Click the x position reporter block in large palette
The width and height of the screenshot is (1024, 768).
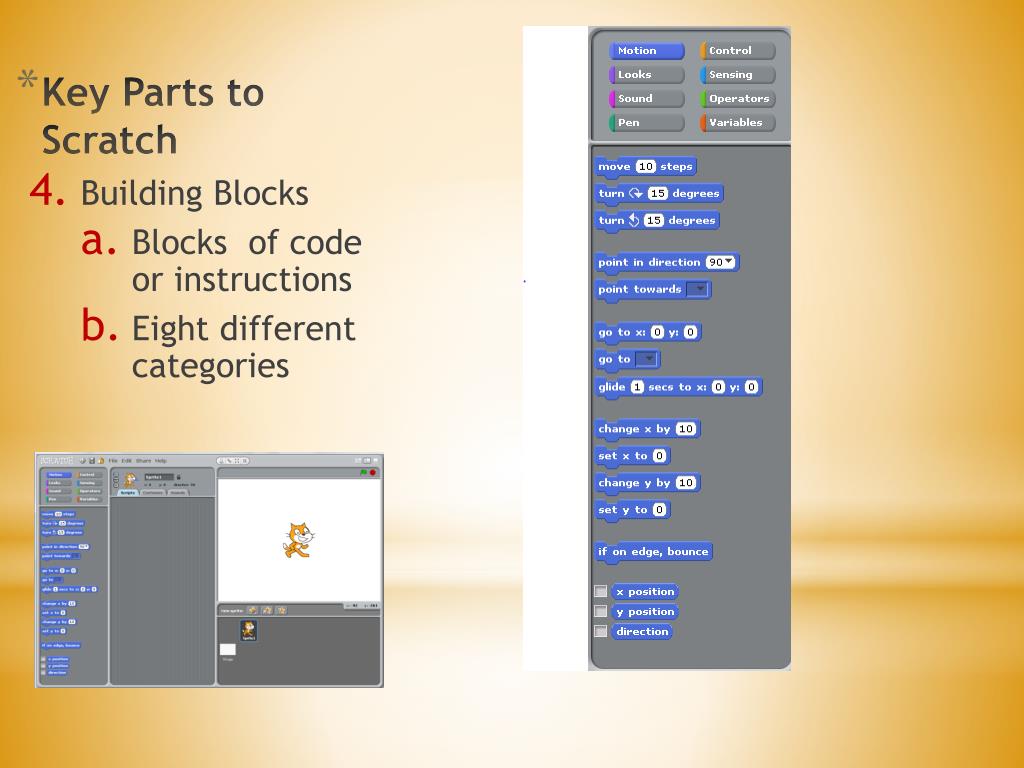(645, 592)
